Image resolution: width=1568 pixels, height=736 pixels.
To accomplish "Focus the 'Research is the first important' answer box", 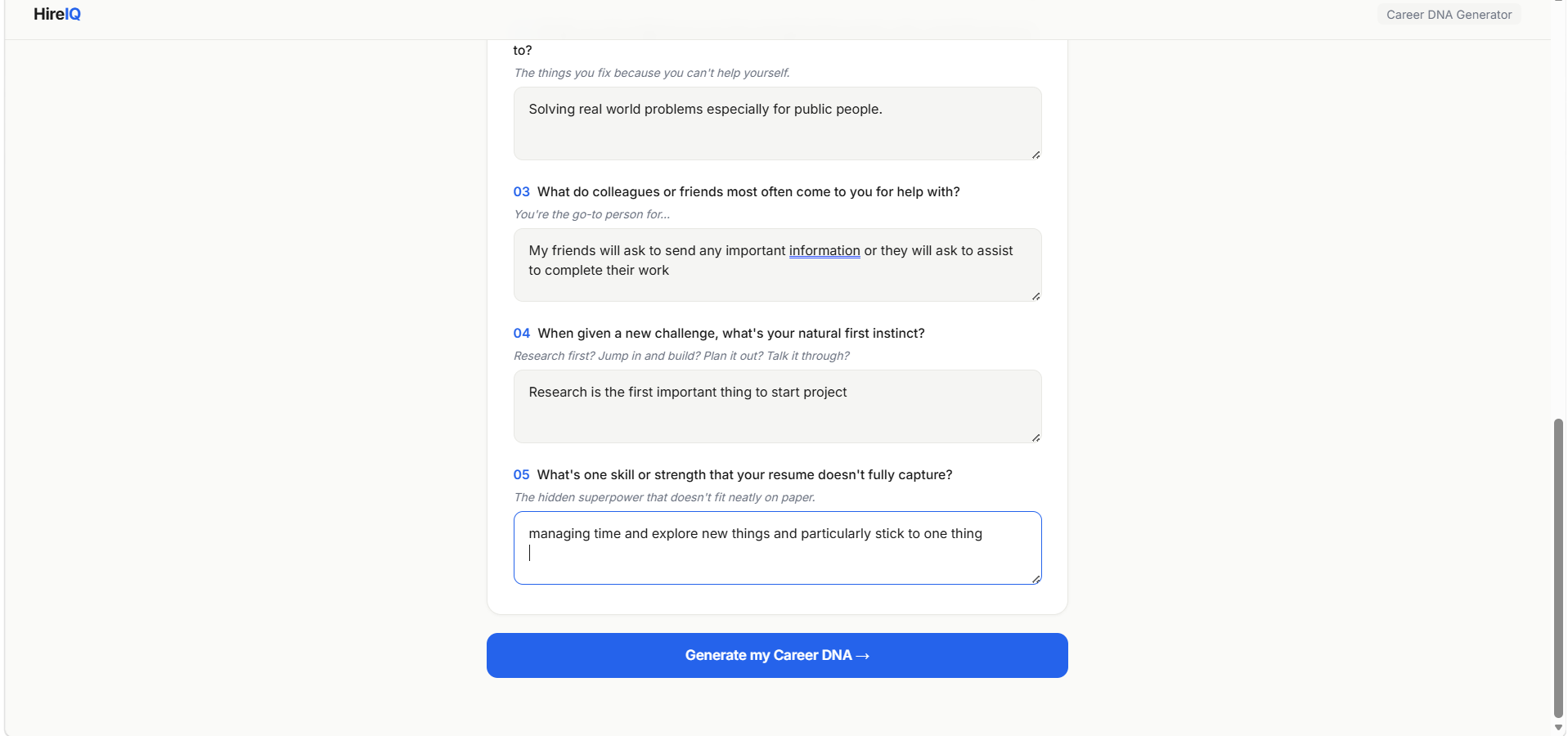I will click(x=777, y=406).
